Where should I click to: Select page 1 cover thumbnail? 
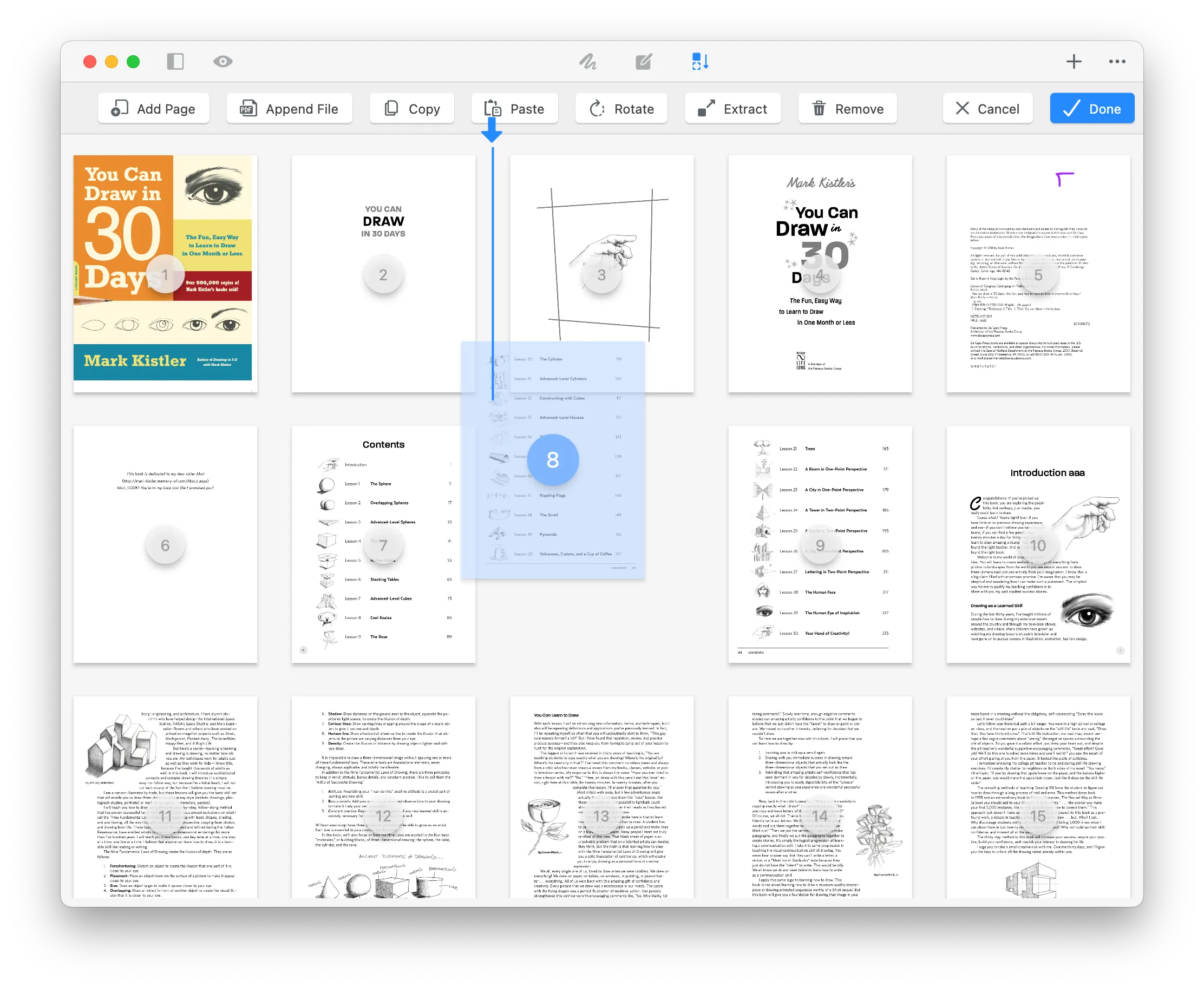pos(165,274)
